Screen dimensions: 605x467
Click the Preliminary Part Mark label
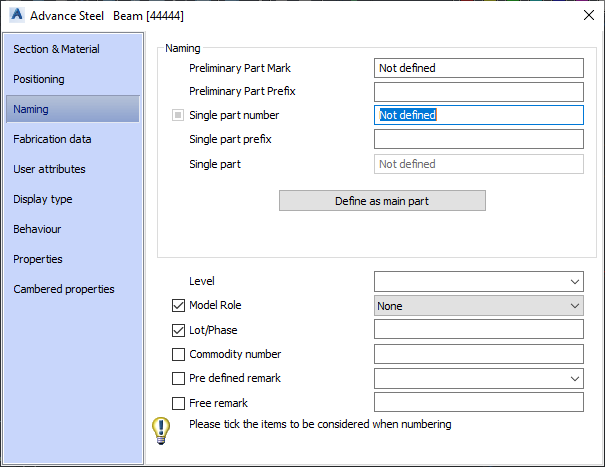240,68
